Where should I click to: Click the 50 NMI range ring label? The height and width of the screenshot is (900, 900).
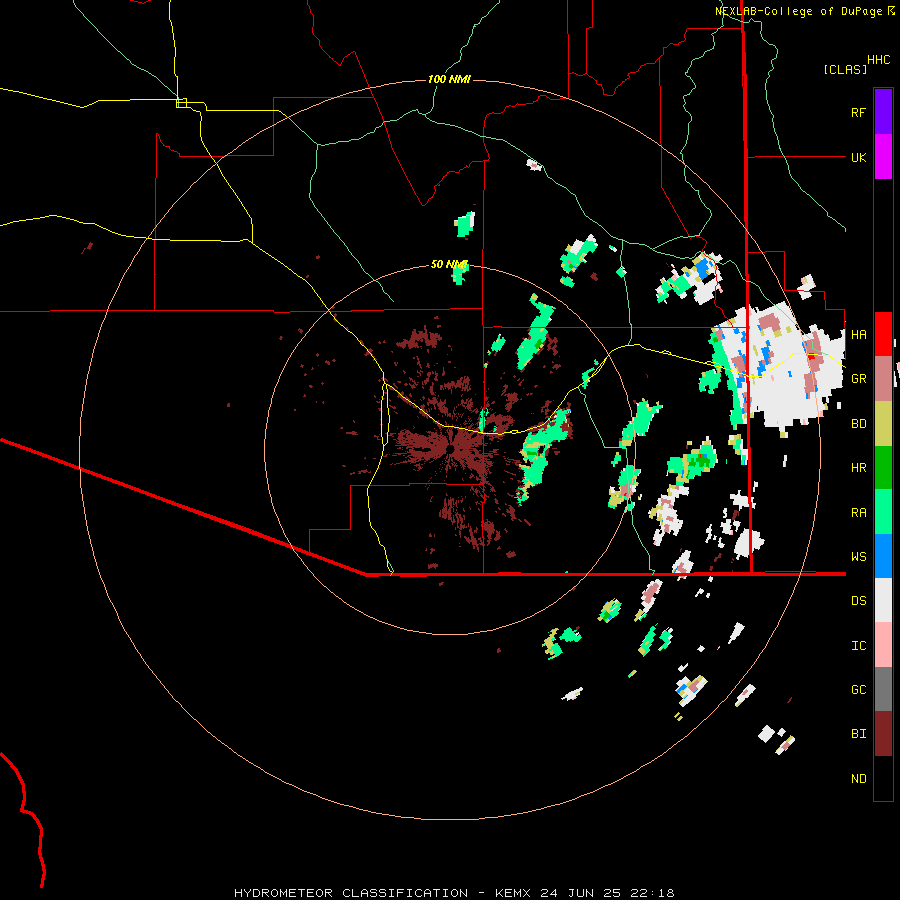[449, 265]
